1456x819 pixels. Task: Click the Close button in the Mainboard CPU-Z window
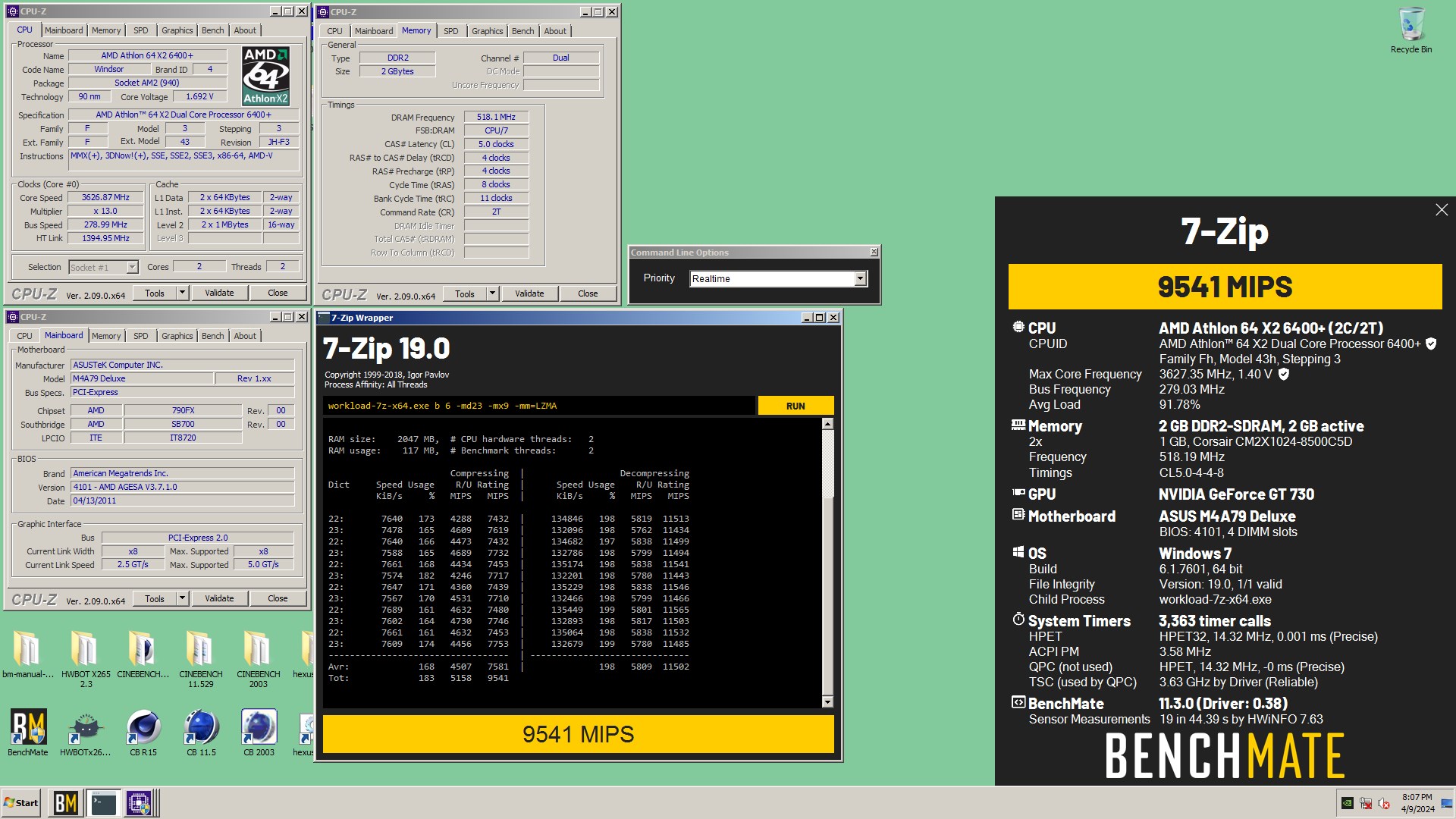pos(278,598)
